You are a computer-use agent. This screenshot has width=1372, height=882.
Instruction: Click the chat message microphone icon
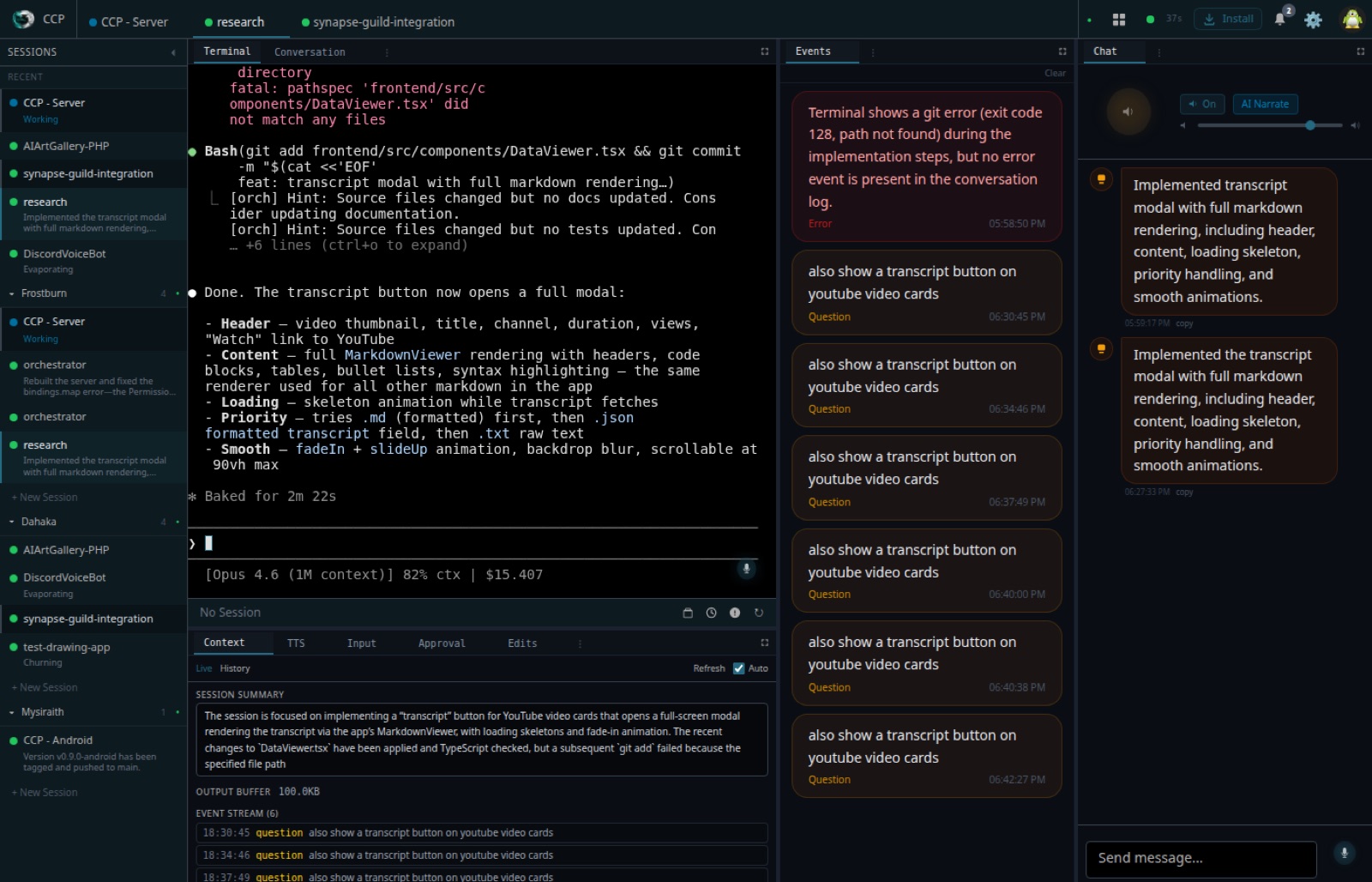1345,853
